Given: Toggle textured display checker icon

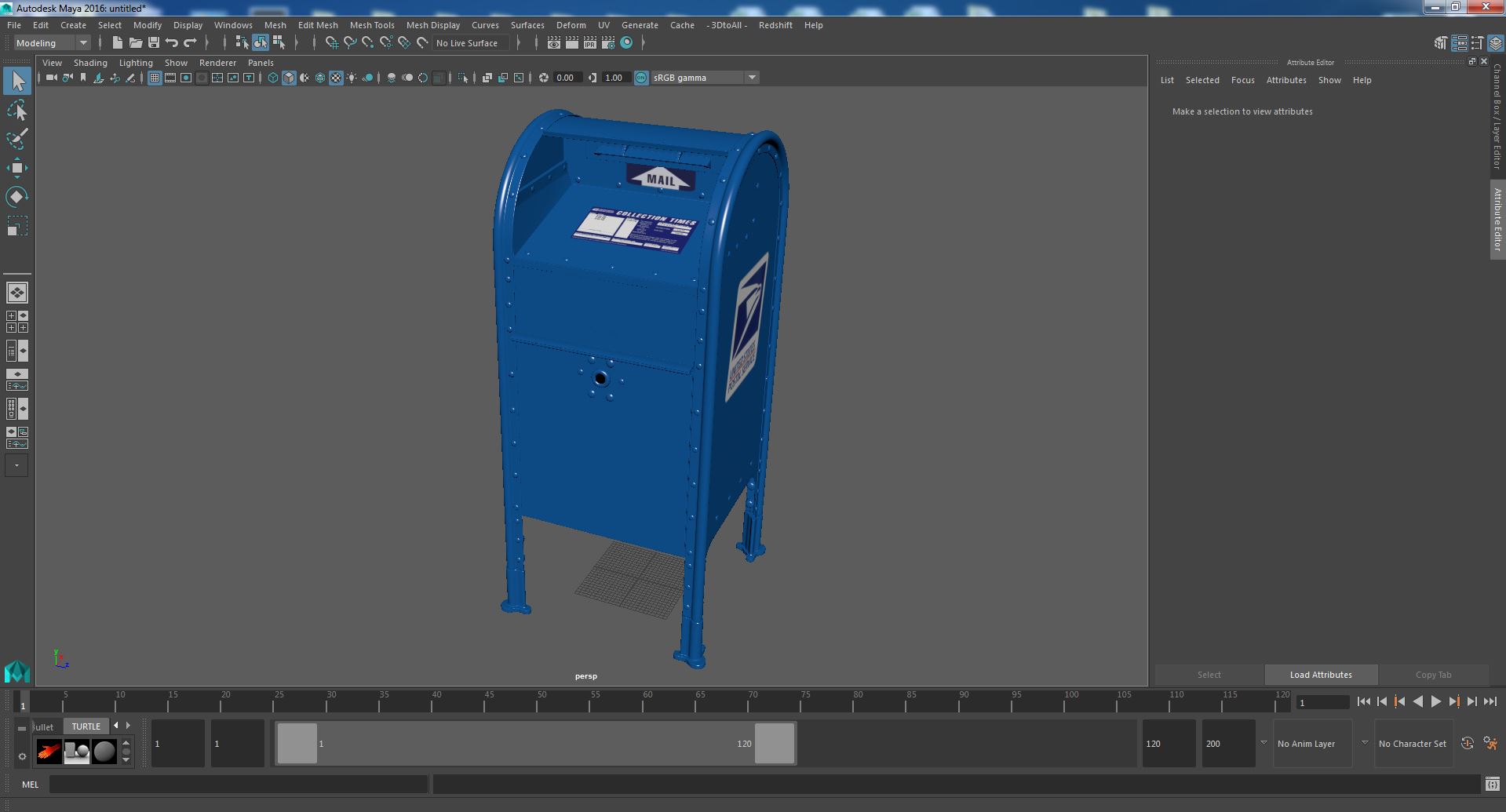Looking at the screenshot, I should [x=336, y=78].
